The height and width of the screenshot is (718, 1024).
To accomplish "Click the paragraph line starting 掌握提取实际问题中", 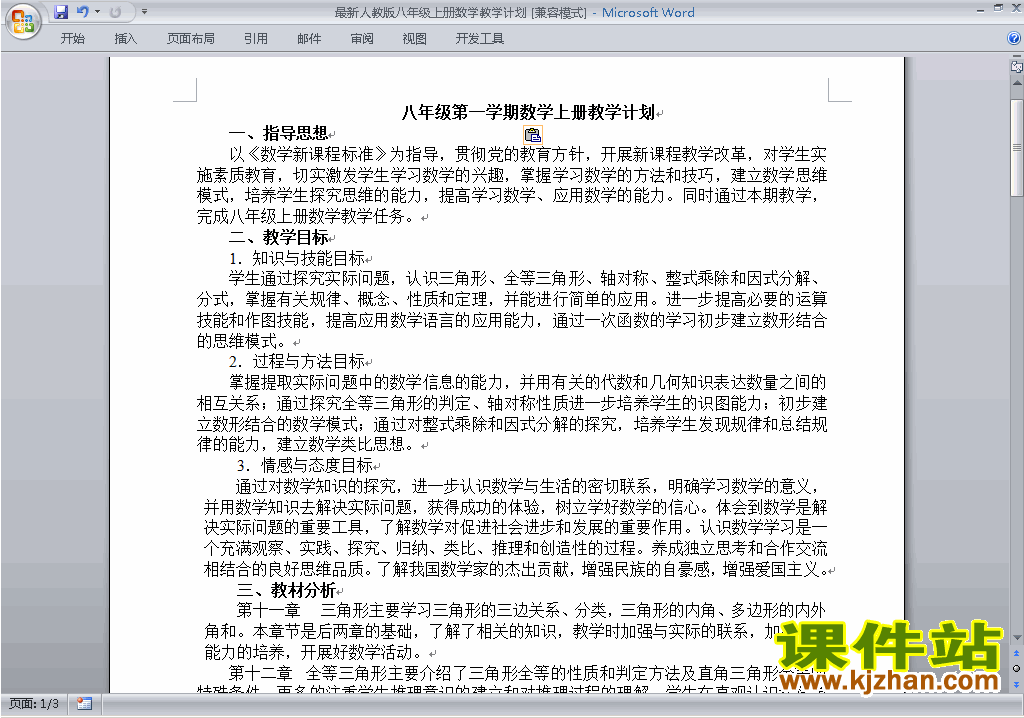I will 527,382.
